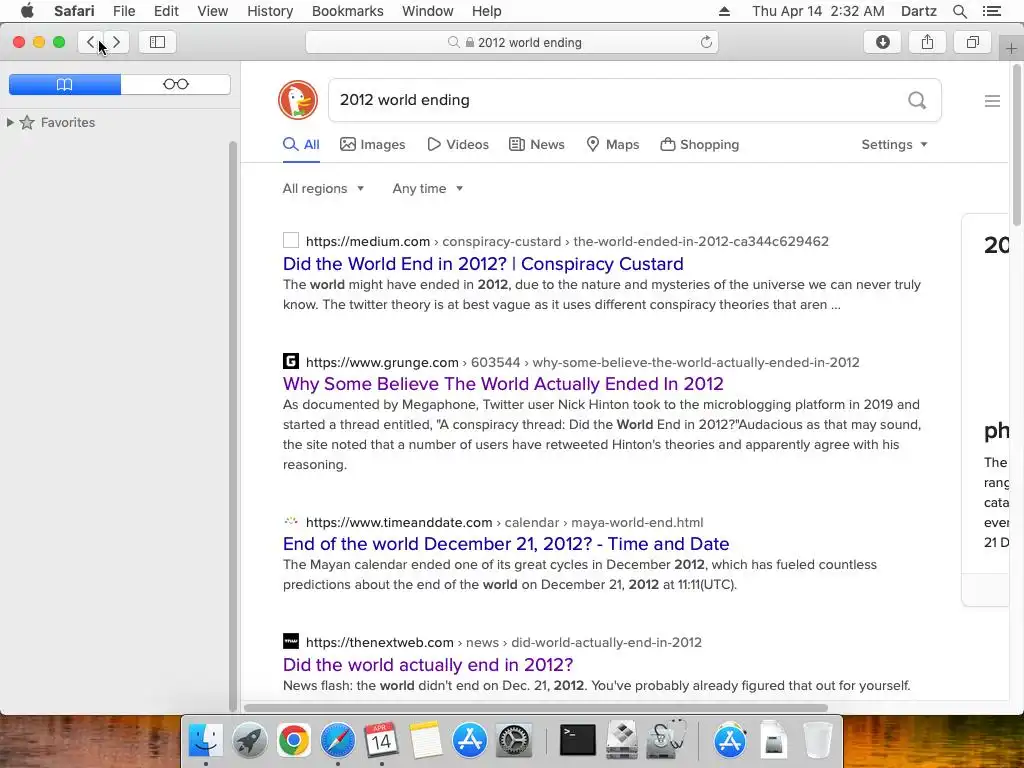The image size is (1024, 768).
Task: Open the Downloads toolbar button
Action: (x=882, y=42)
